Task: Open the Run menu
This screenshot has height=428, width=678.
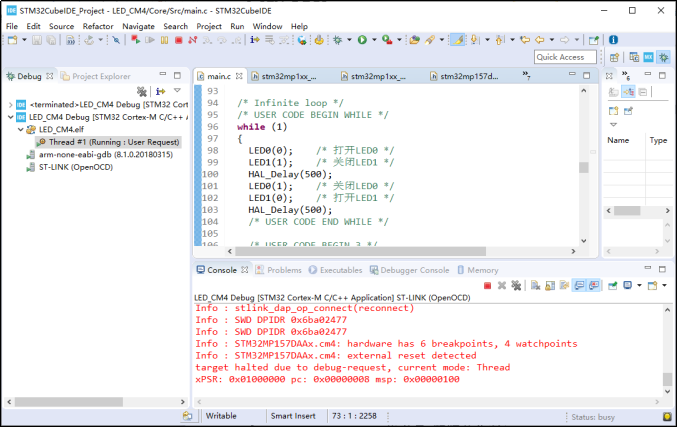Action: (237, 26)
